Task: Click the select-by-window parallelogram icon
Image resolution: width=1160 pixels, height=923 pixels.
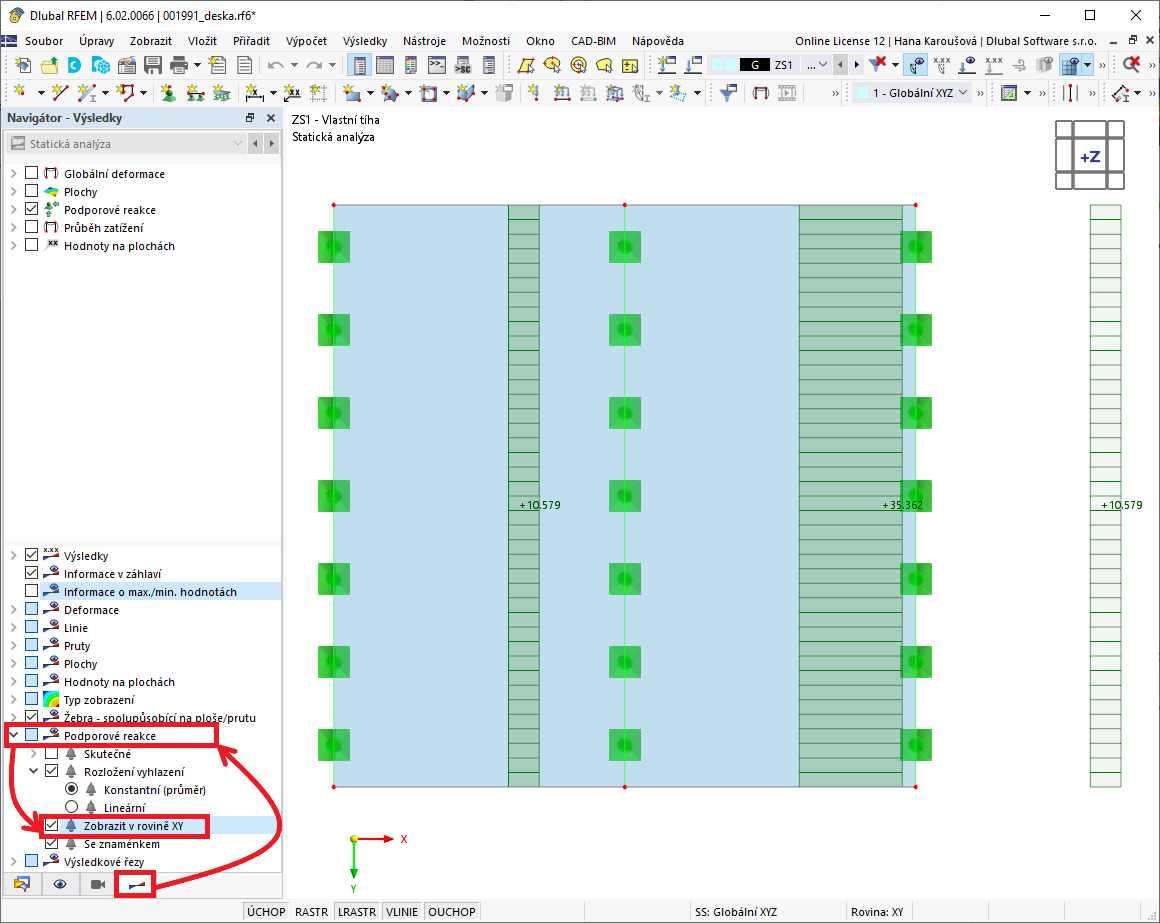Action: tap(526, 65)
